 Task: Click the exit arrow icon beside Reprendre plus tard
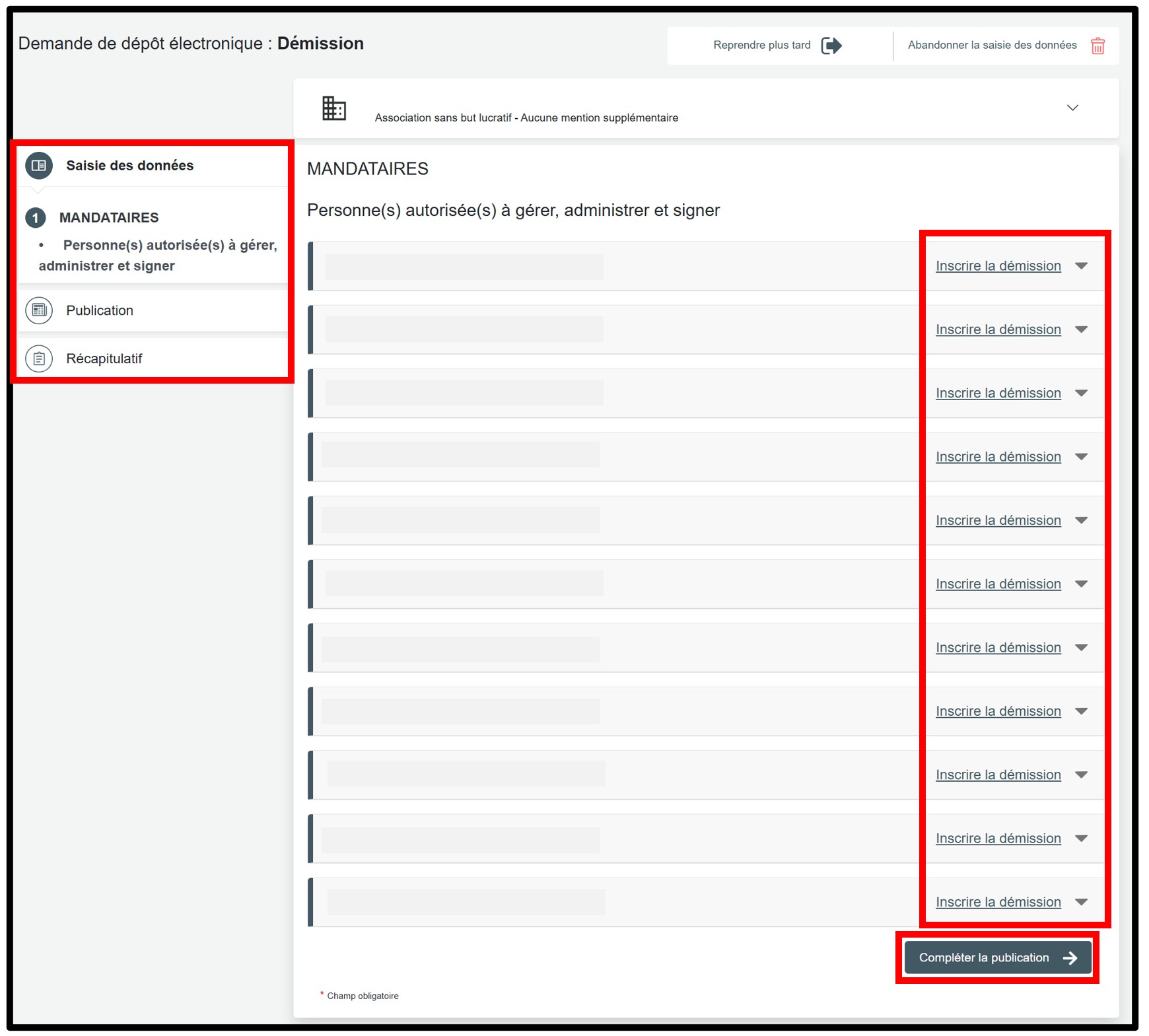[x=831, y=46]
